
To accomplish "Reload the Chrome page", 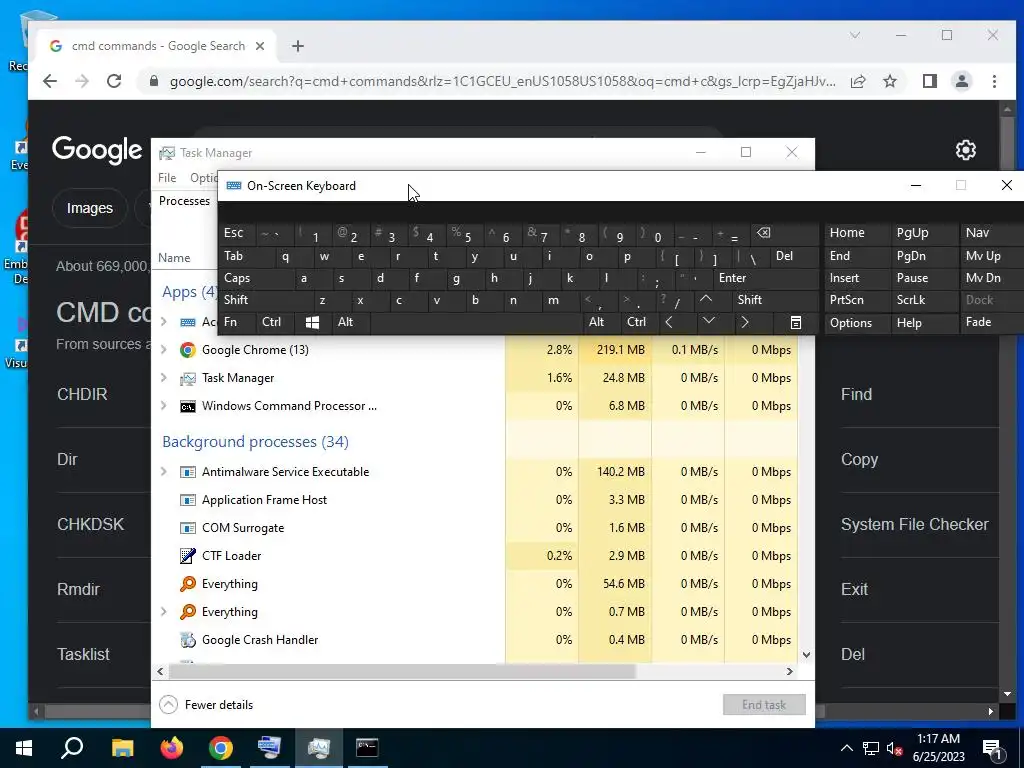I will (x=114, y=81).
